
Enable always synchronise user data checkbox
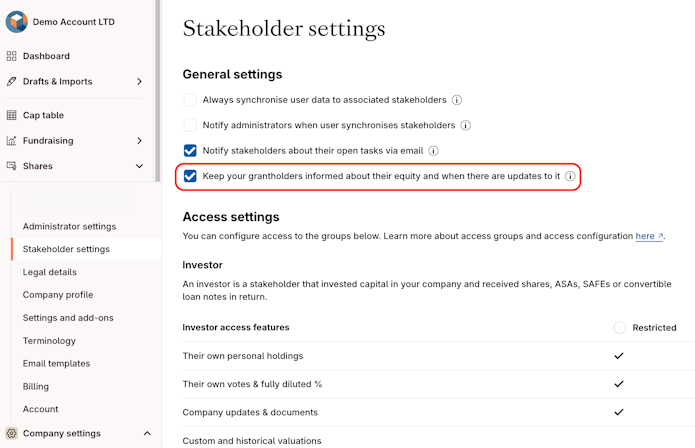[x=190, y=100]
